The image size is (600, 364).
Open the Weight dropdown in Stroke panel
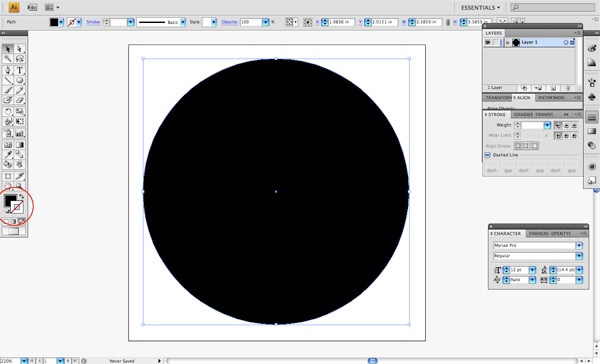[547, 125]
